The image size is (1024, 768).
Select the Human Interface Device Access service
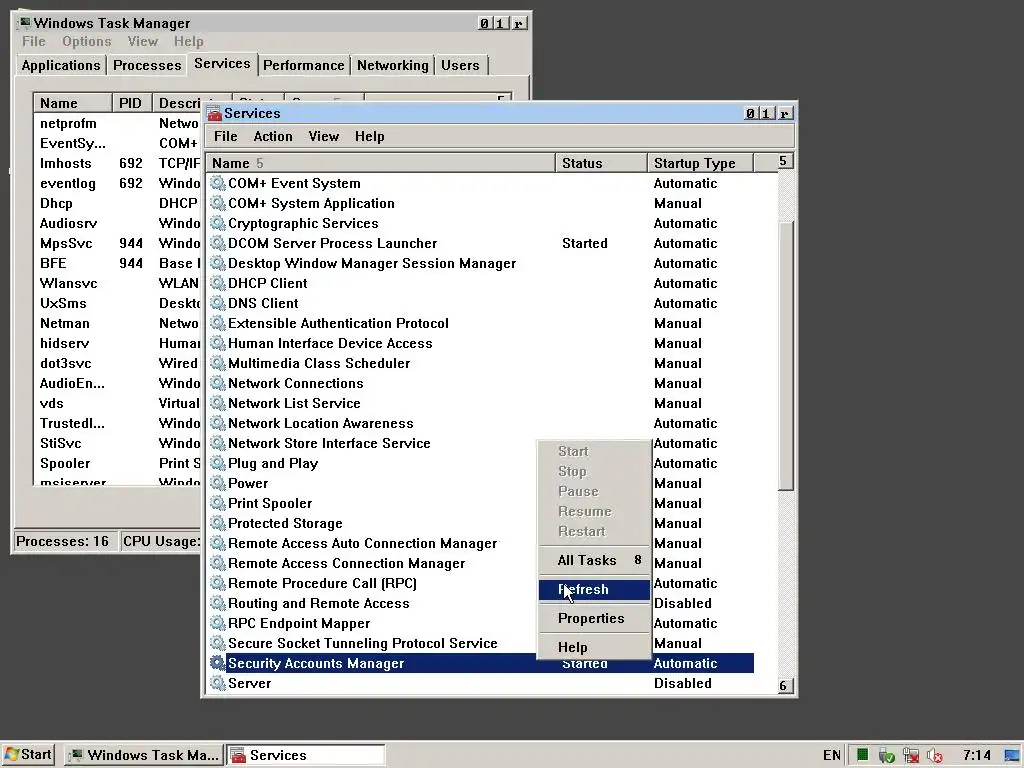coord(480,344)
